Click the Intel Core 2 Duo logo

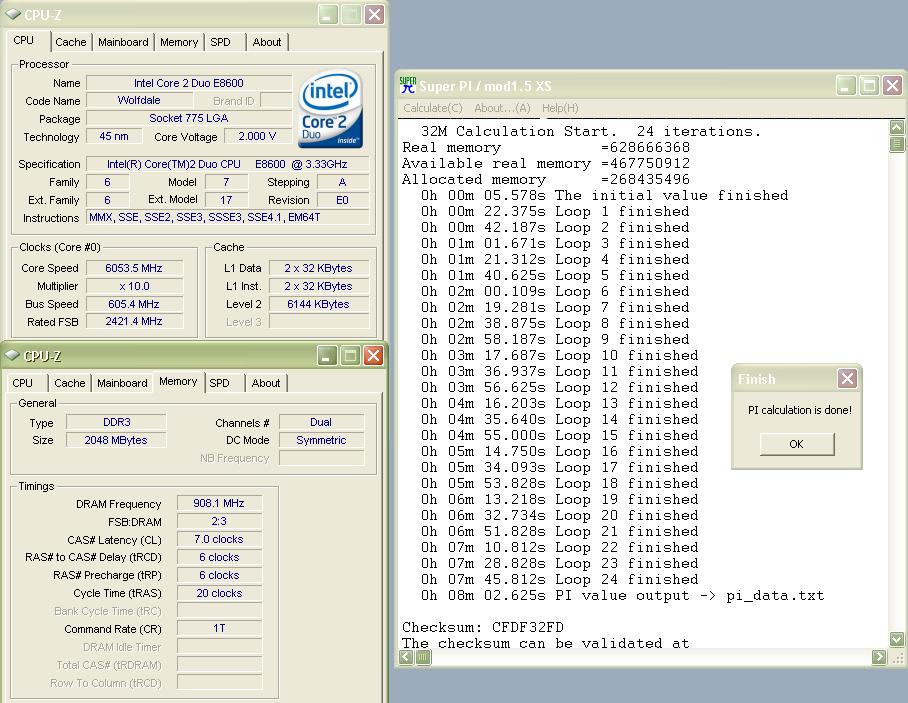coord(331,109)
